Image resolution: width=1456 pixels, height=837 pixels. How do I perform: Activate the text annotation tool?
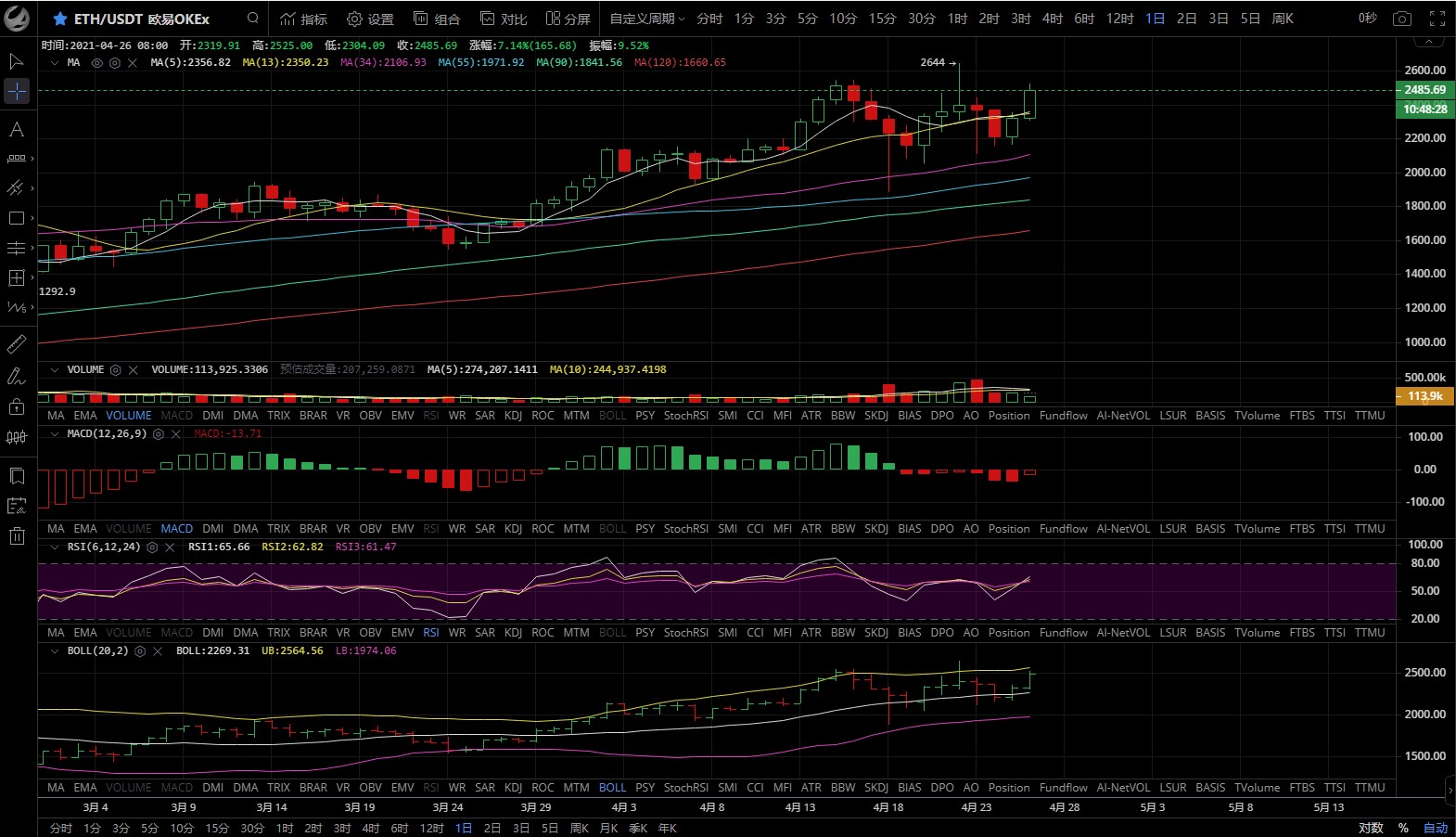click(17, 130)
